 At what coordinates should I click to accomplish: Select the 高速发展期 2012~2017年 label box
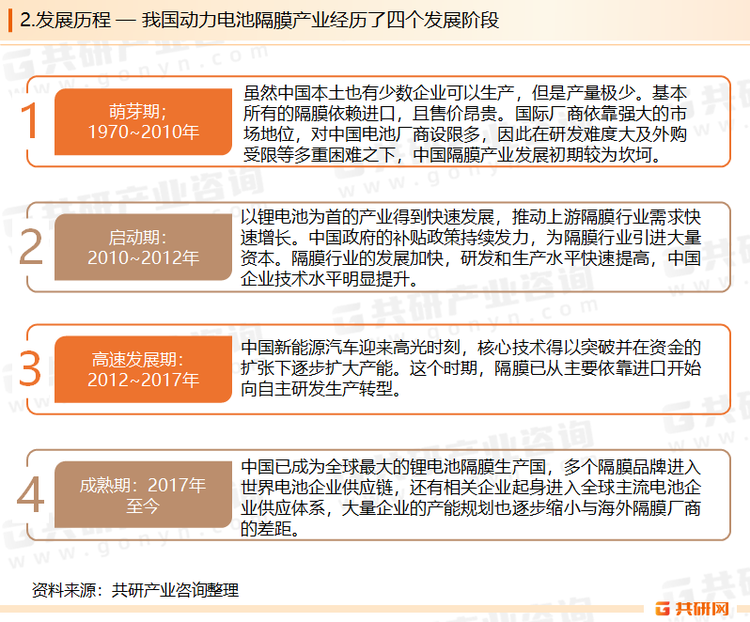143,369
